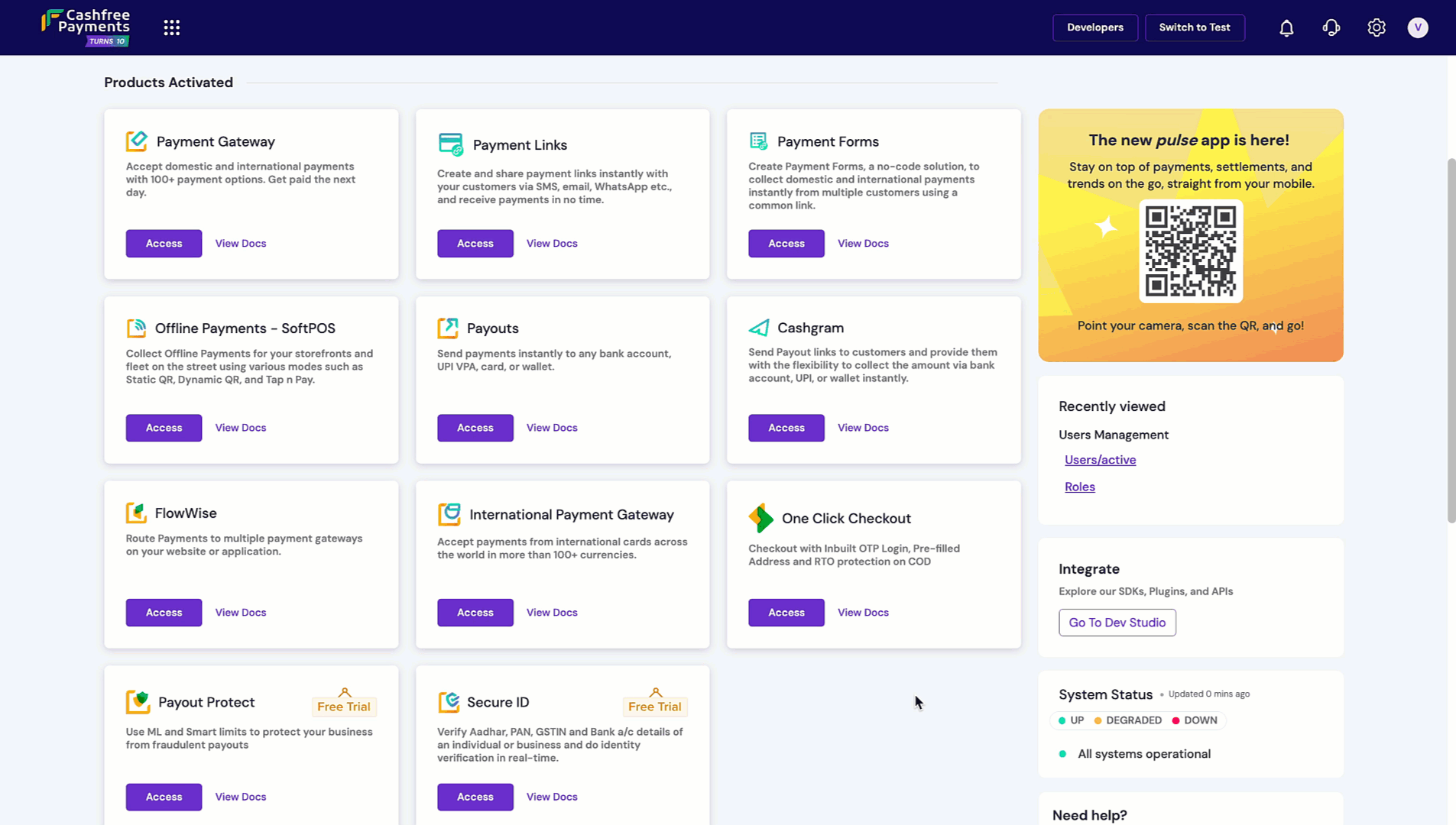The image size is (1456, 825).
Task: View Docs for Offline Payments SoftPOS
Action: (241, 428)
